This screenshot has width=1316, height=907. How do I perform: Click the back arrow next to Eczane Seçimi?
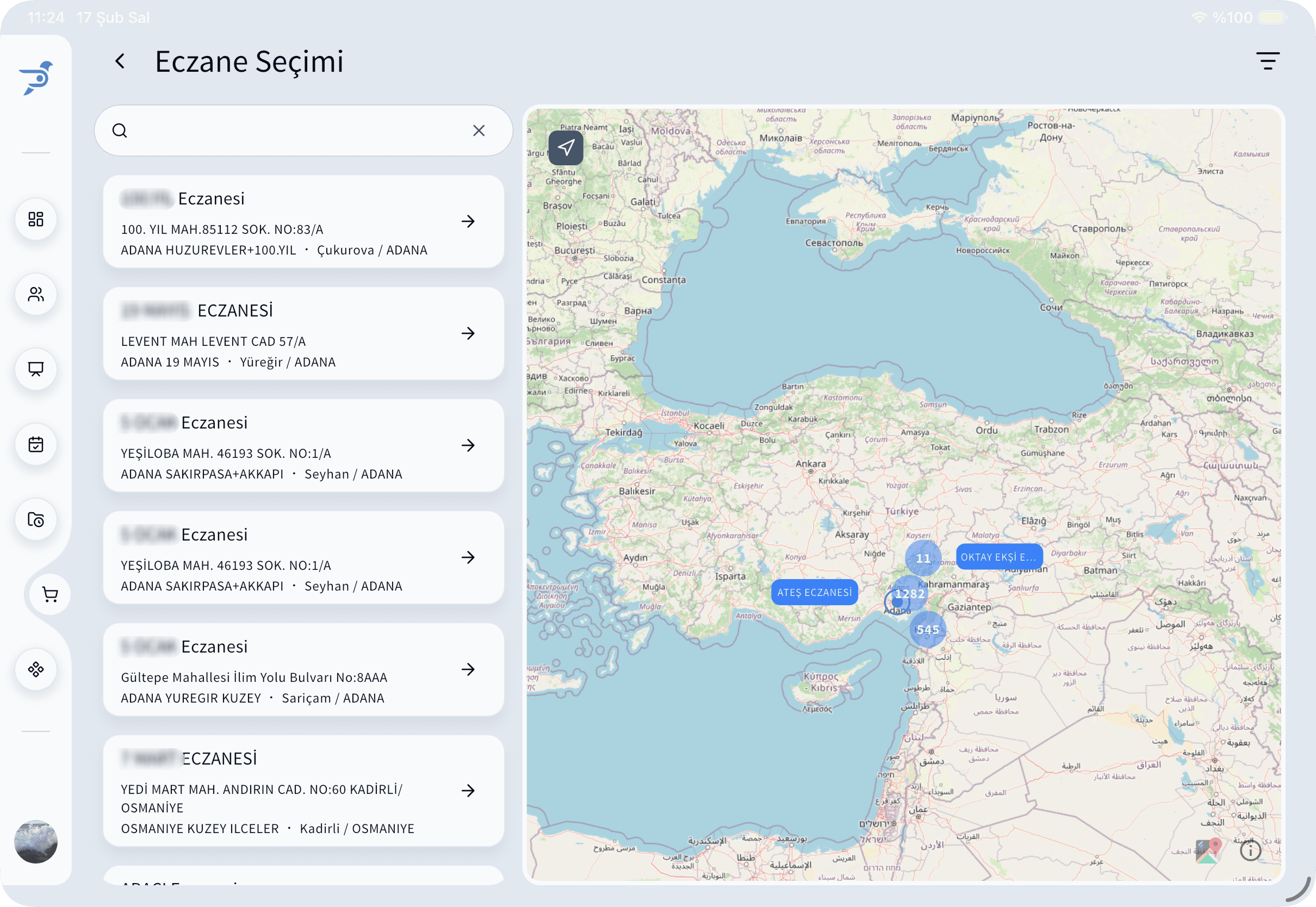tap(120, 61)
